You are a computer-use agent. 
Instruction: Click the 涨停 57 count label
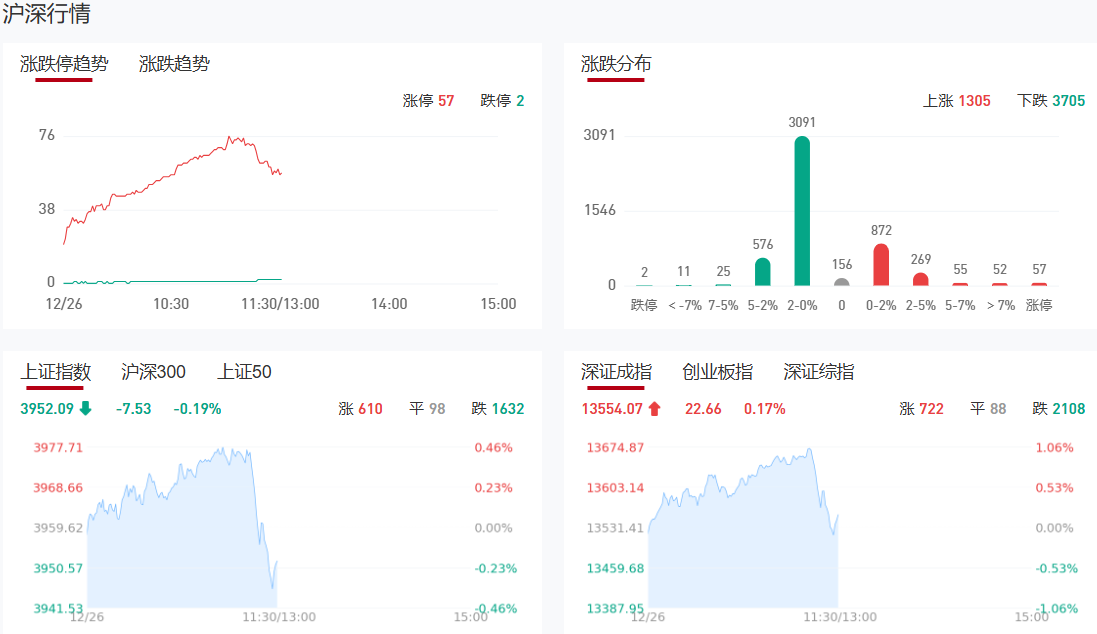click(x=428, y=101)
